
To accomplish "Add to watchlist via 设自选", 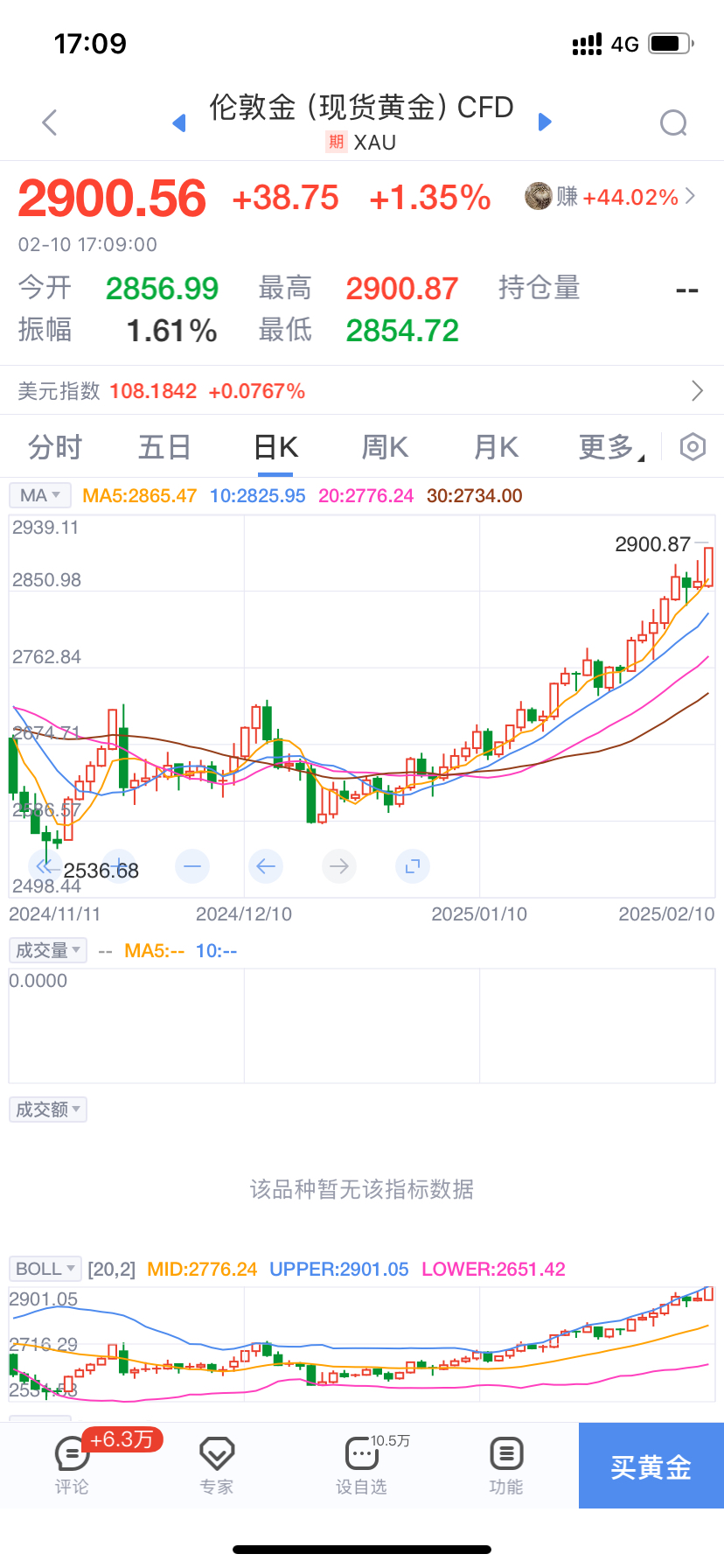I will [x=361, y=1466].
